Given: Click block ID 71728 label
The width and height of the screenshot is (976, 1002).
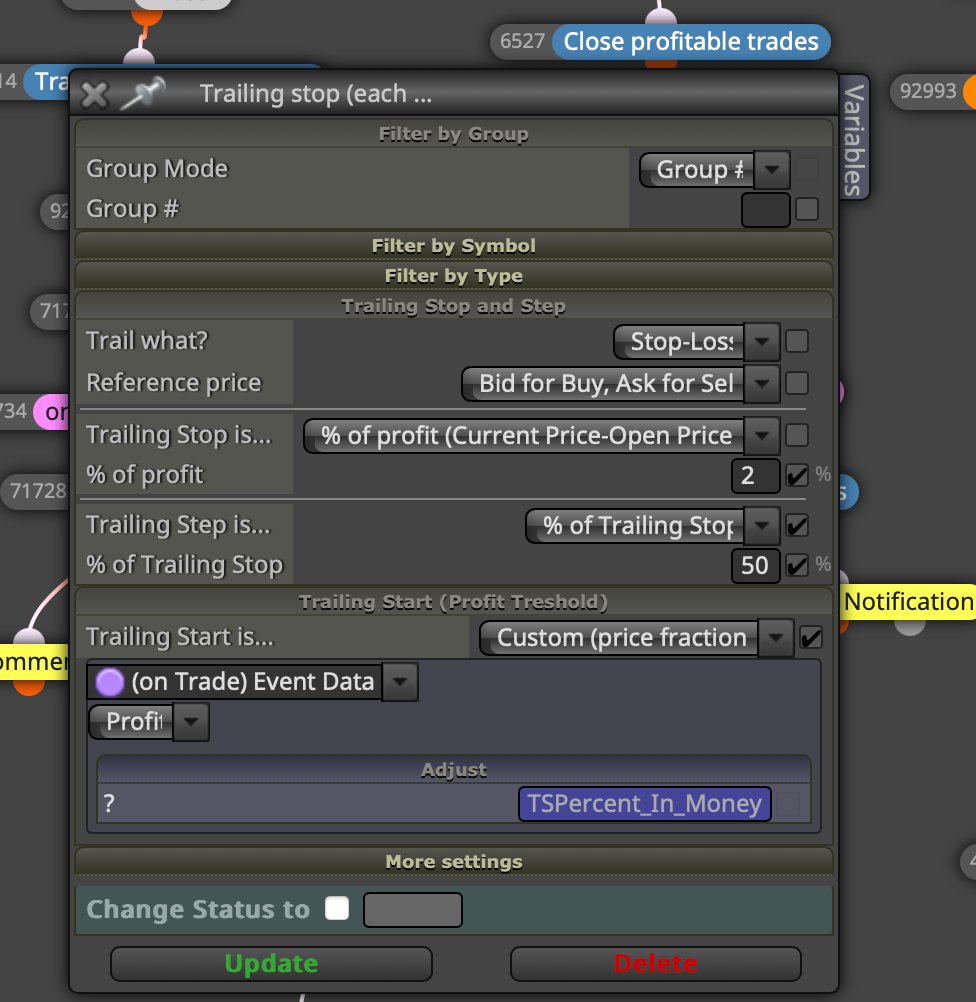Looking at the screenshot, I should pyautogui.click(x=38, y=491).
